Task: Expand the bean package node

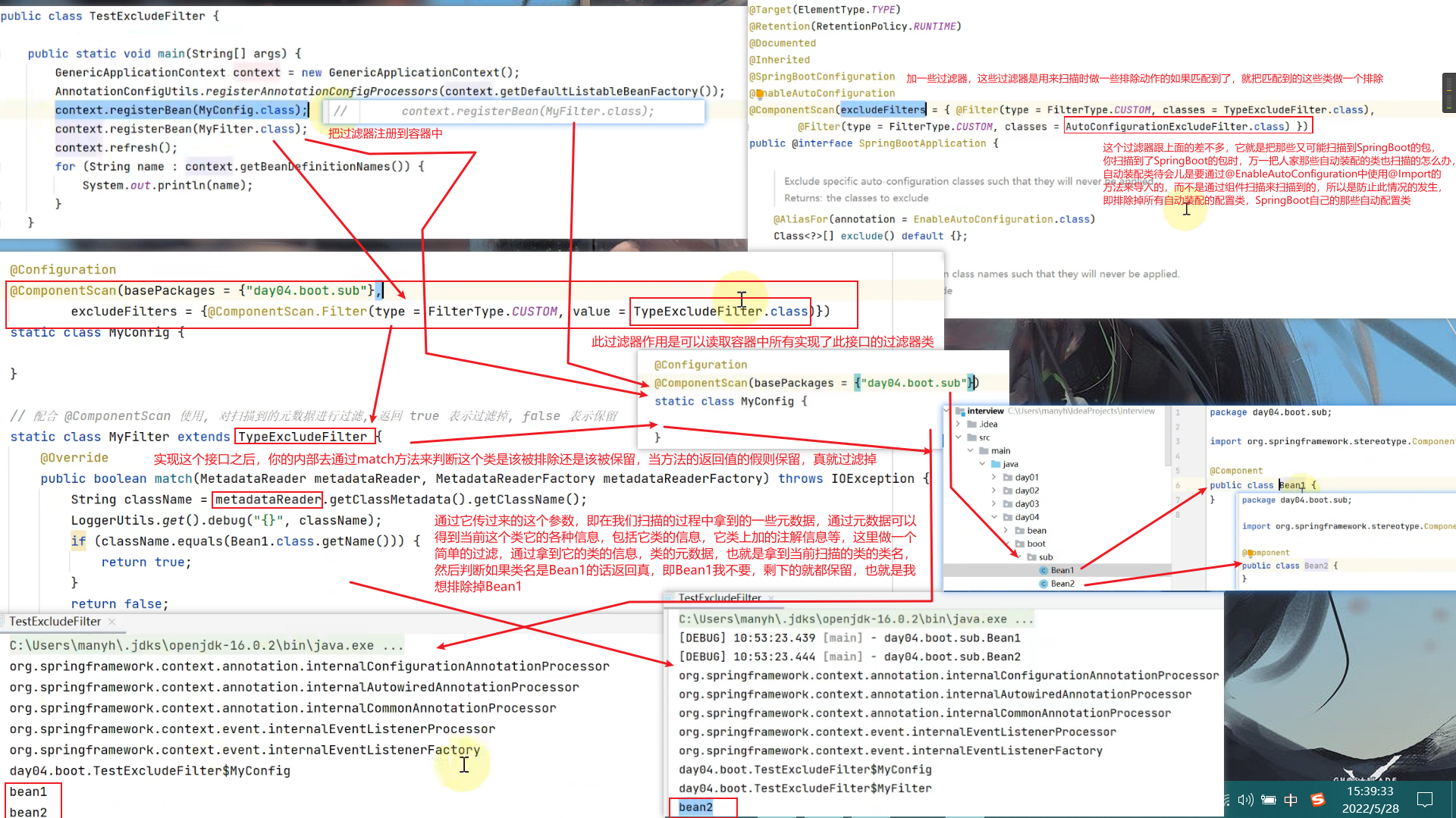Action: [1006, 531]
